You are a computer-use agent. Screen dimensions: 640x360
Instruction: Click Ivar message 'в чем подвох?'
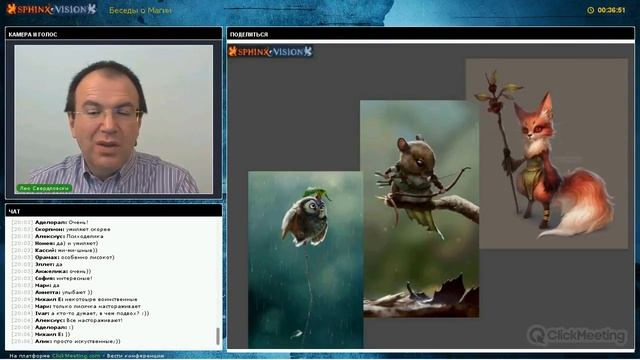(x=80, y=313)
